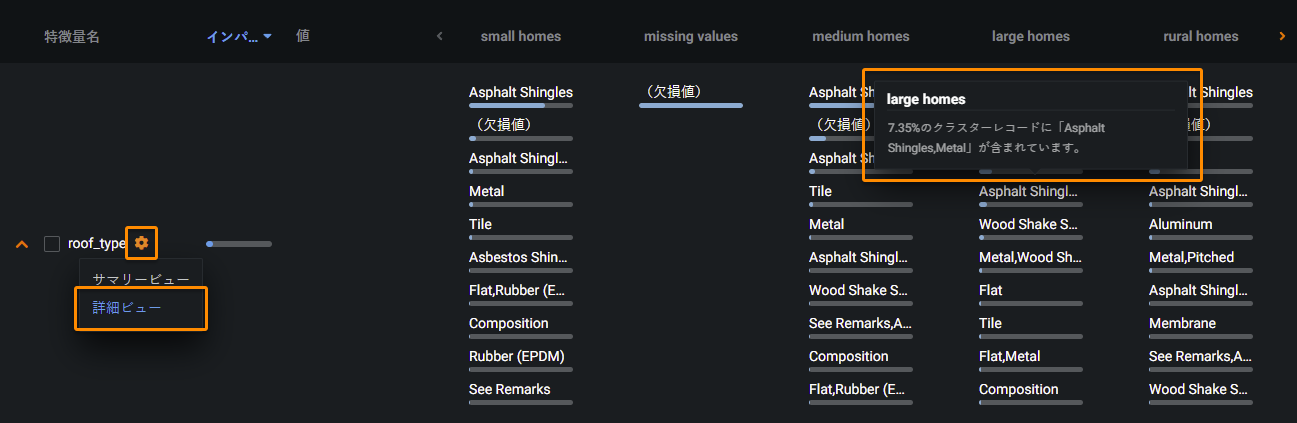Choose サマリービュー from the view menu
1297x423 pixels.
[x=140, y=279]
